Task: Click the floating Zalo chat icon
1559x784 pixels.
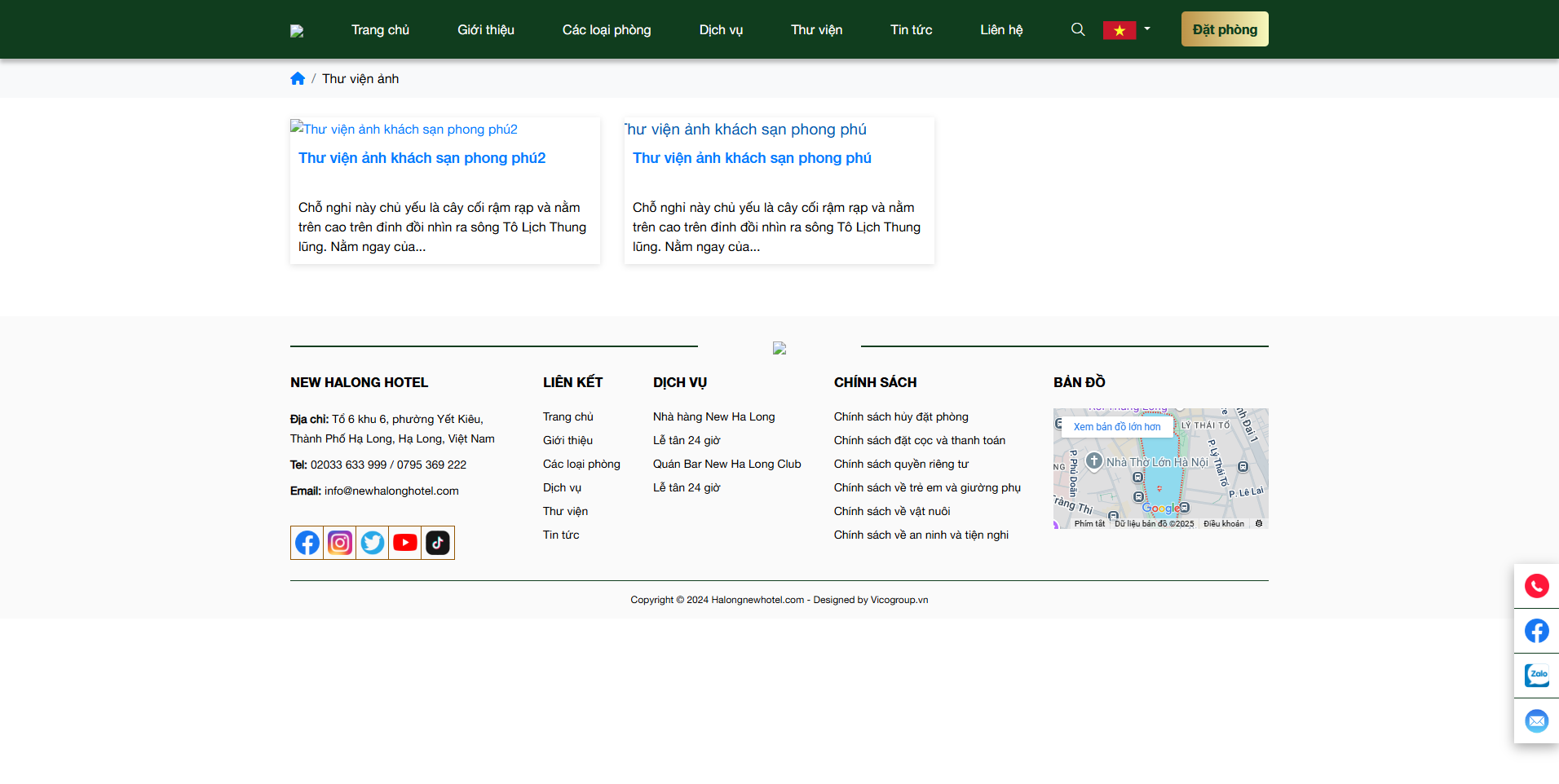Action: pyautogui.click(x=1536, y=675)
